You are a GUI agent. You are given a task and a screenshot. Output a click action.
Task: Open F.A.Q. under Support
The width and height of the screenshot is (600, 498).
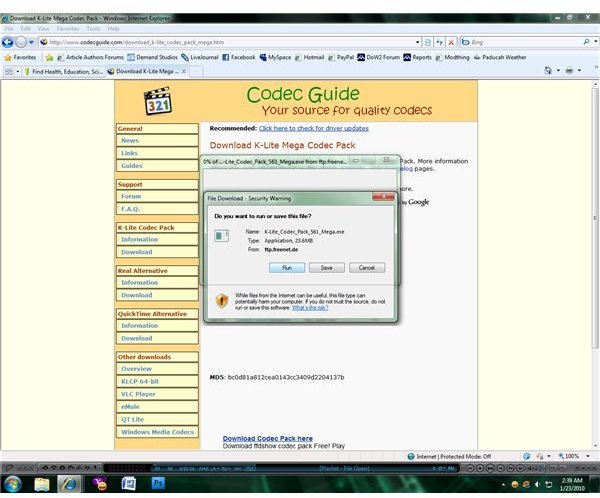157,209
